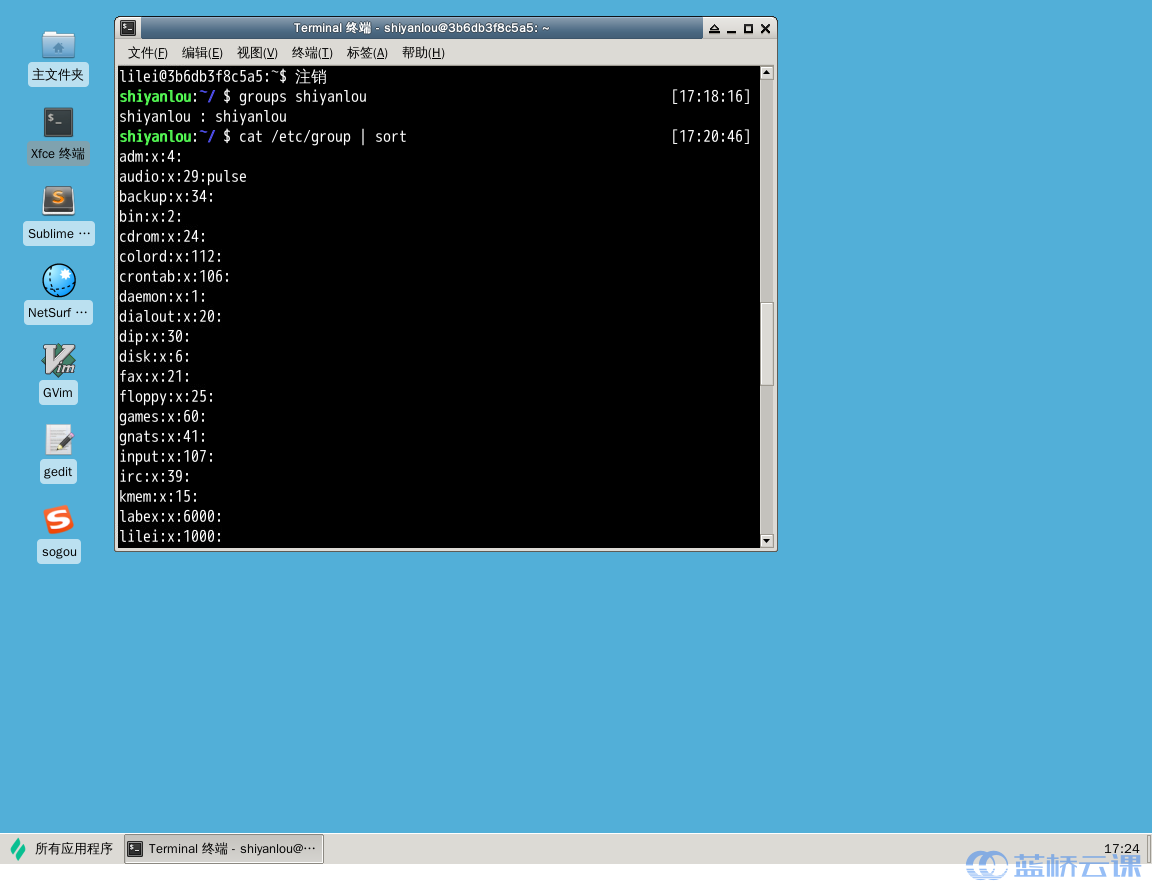Screen dimensions: 1152x896
Task: Click the terminal icon in window title bar
Action: [x=128, y=28]
